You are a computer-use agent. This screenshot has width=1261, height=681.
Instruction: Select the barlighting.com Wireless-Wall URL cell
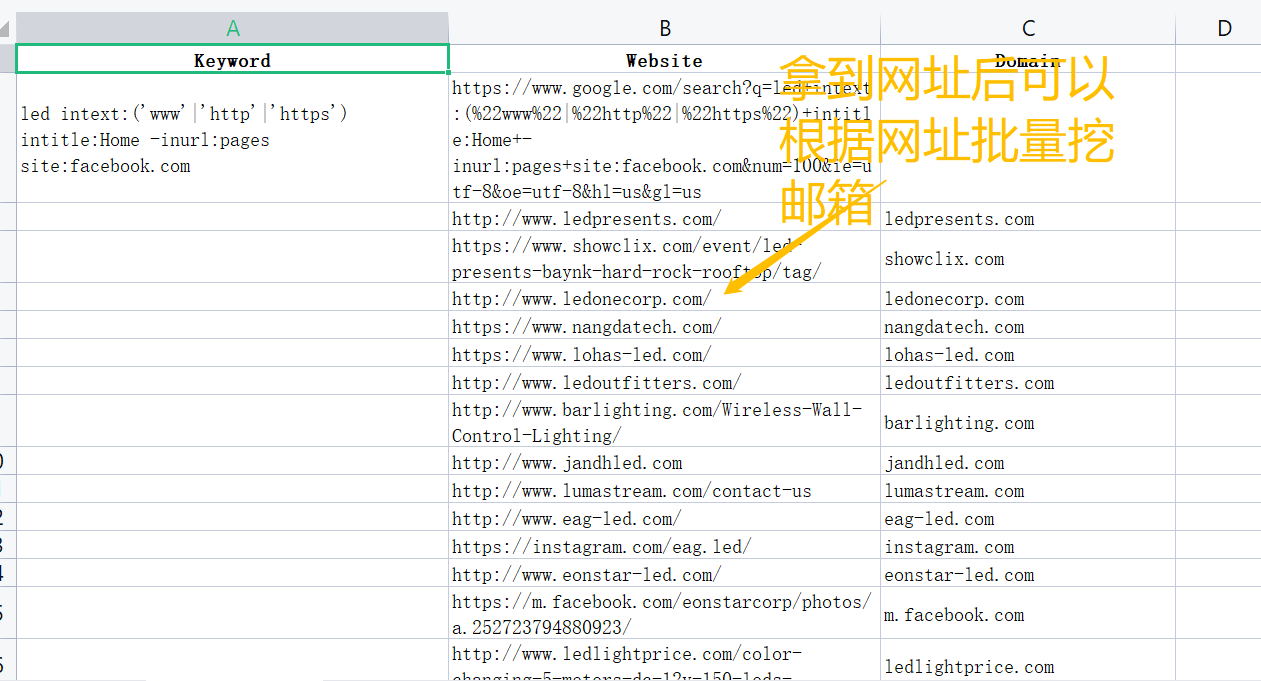click(664, 421)
